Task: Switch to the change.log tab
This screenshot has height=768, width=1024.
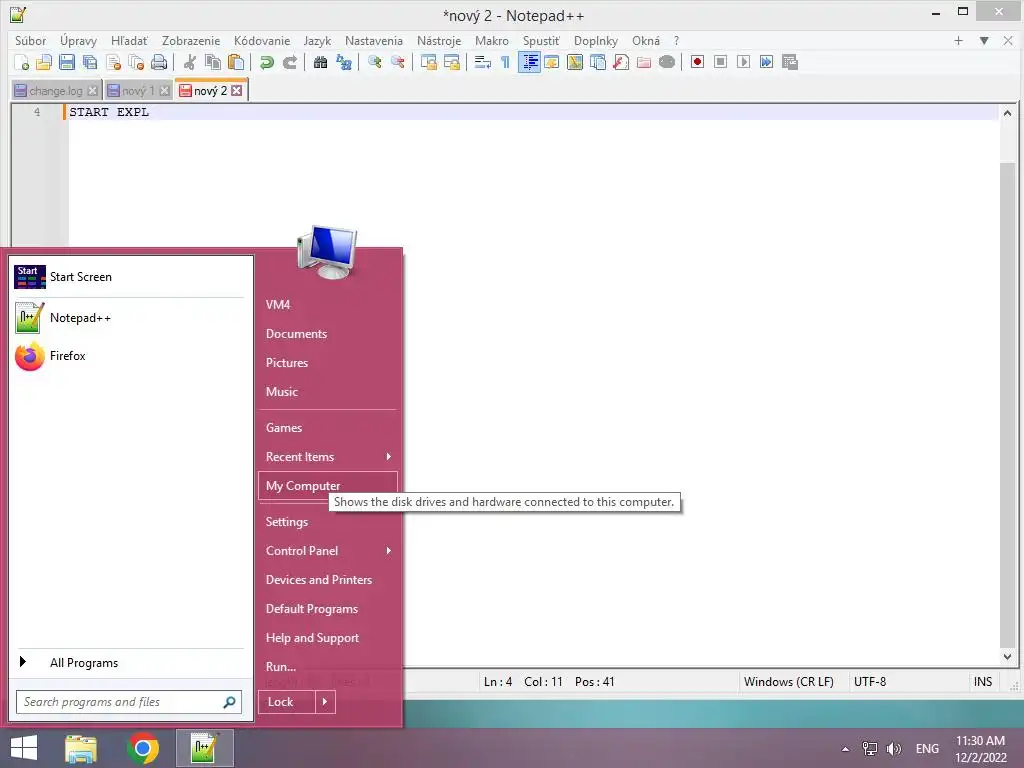Action: coord(56,91)
